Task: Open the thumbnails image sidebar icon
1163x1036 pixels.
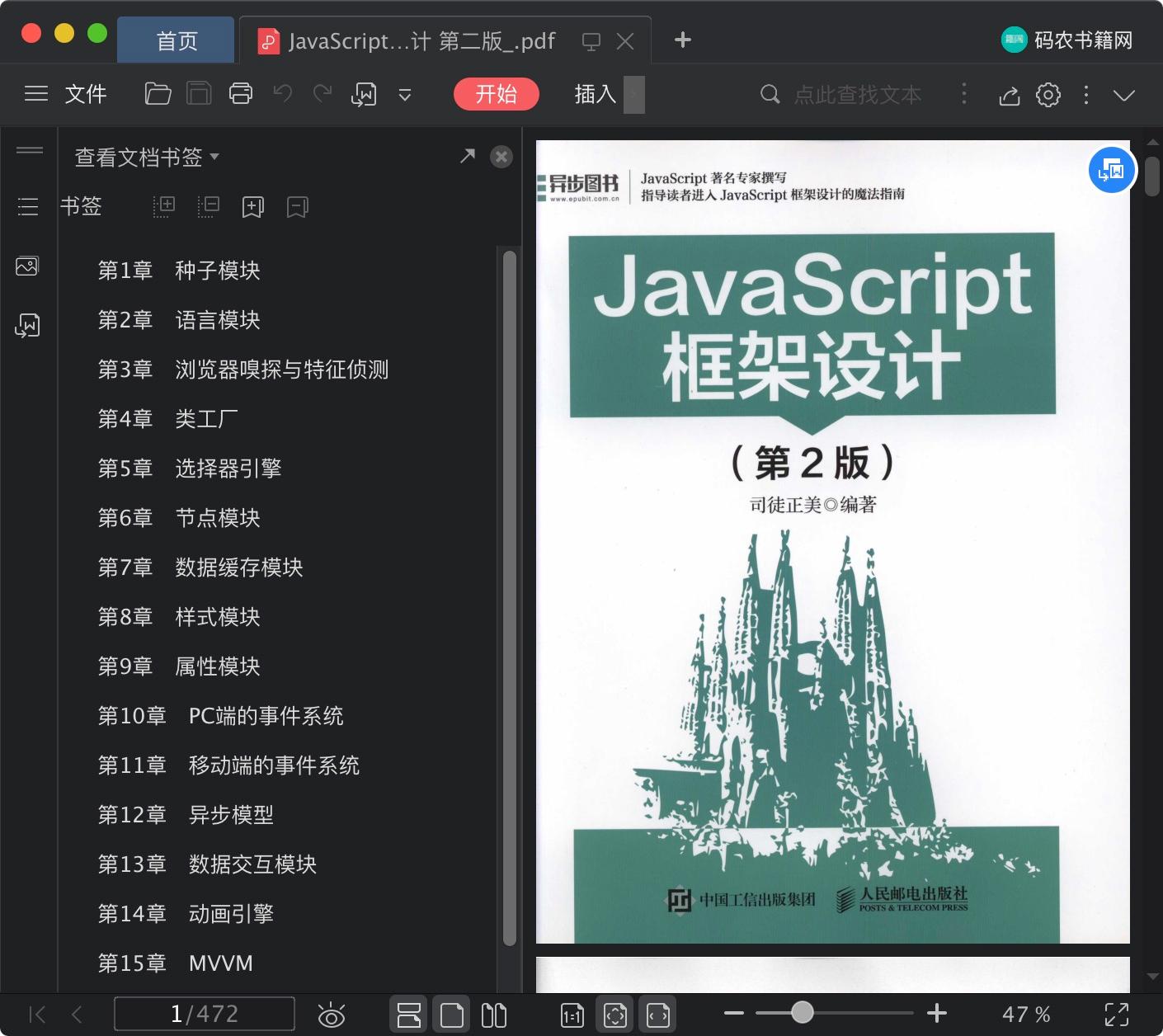Action: pyautogui.click(x=27, y=266)
